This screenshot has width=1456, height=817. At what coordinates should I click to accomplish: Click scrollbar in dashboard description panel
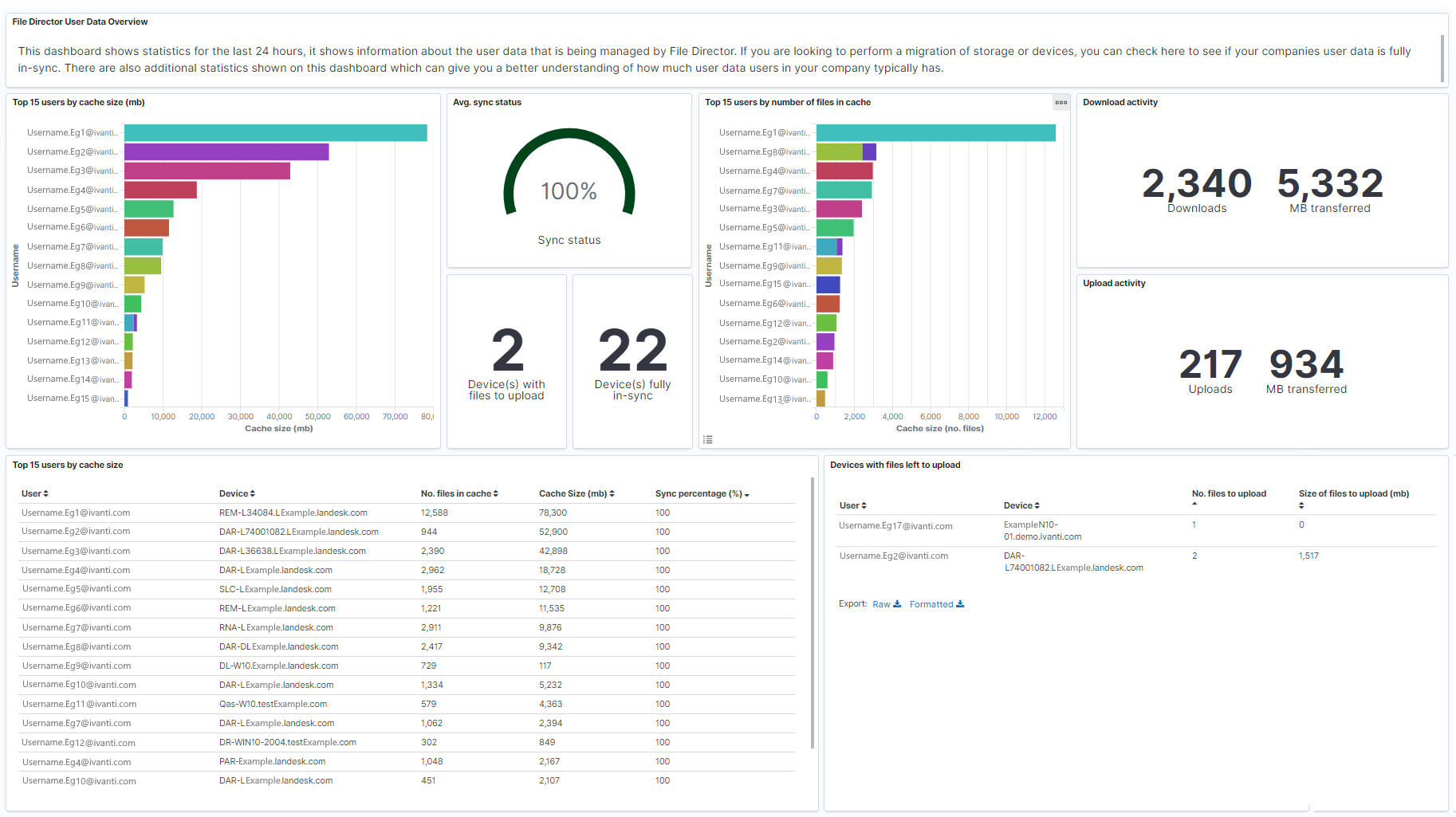1442,58
